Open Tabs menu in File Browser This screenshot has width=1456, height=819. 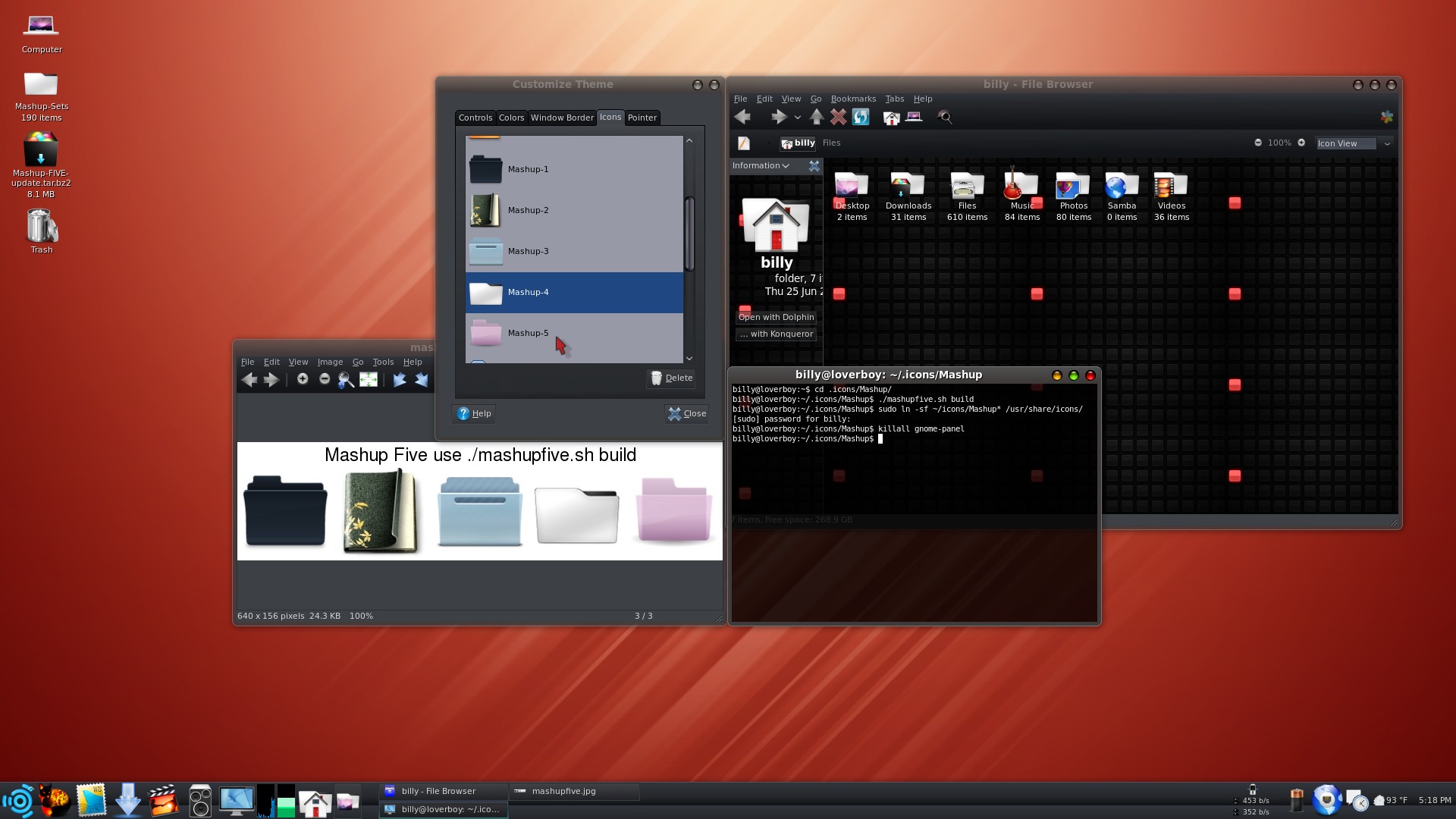coord(895,99)
